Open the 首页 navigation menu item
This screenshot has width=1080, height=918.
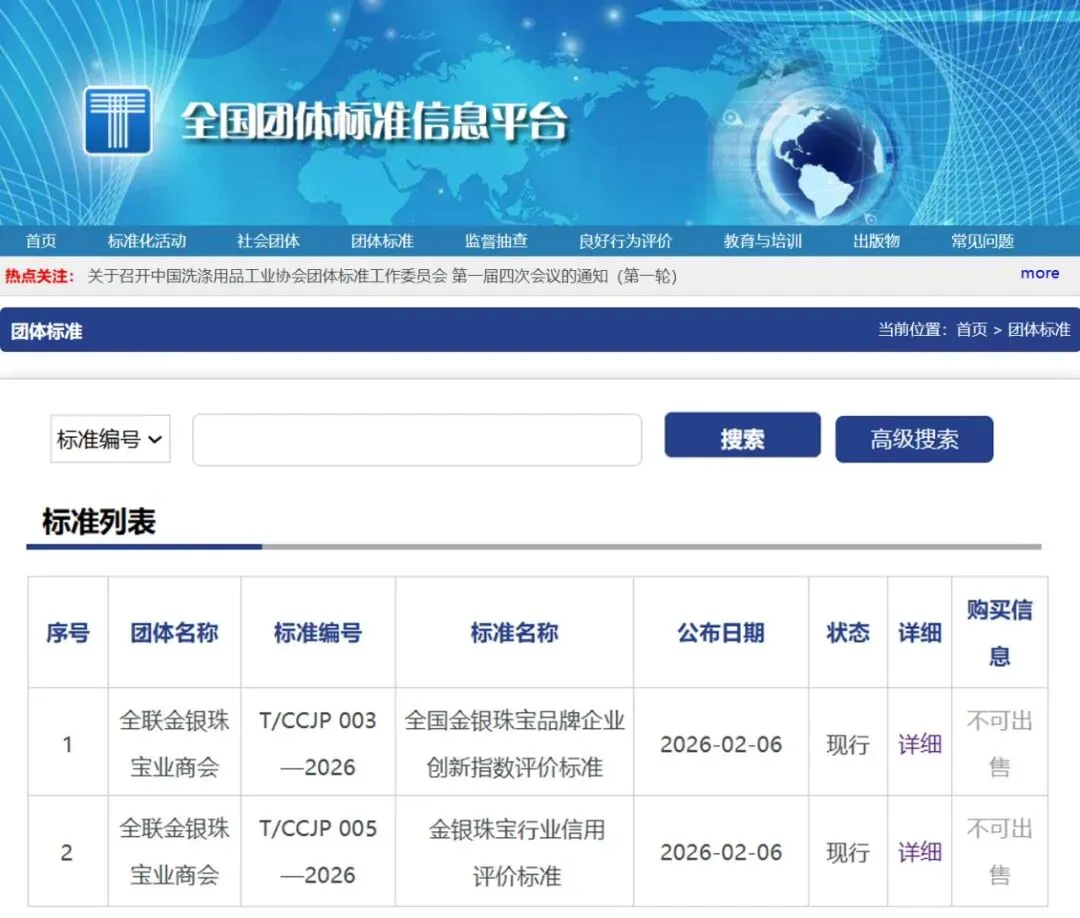pos(41,241)
